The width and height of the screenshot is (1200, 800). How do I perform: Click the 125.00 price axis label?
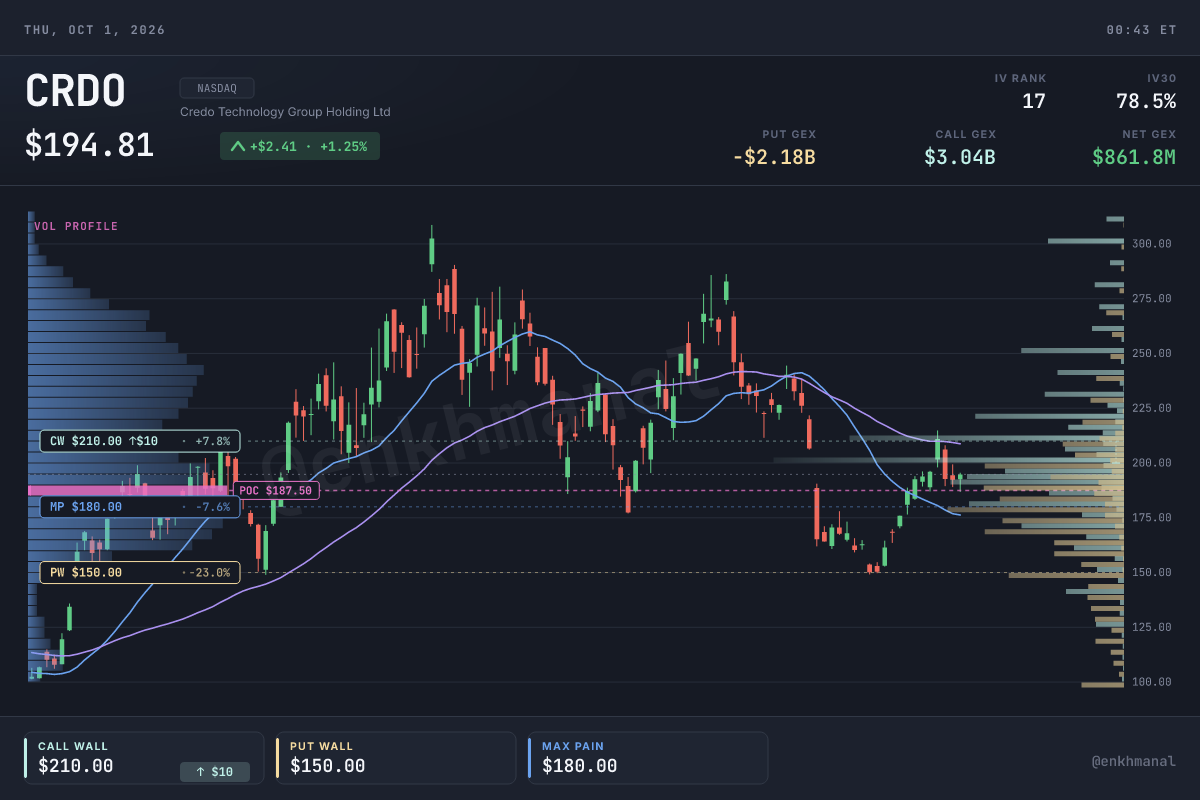coord(1152,627)
